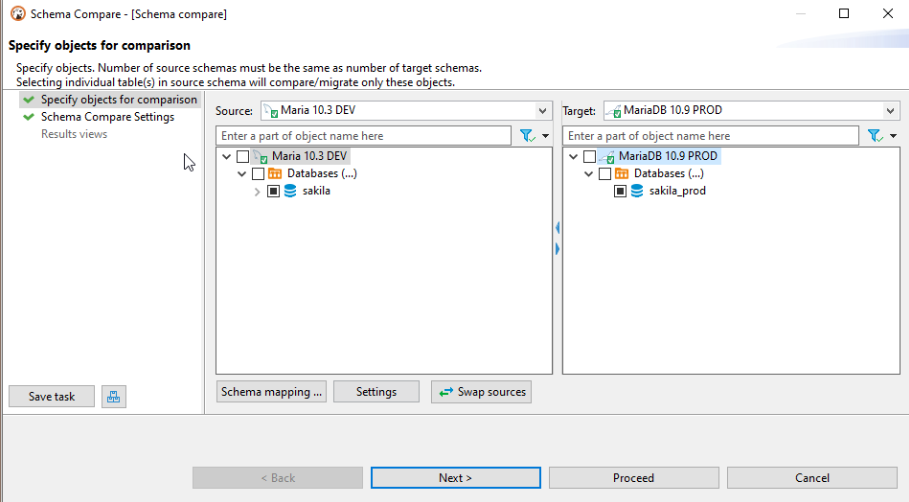This screenshot has width=909, height=502.
Task: Toggle the sakila_prod checkbox
Action: click(x=620, y=191)
